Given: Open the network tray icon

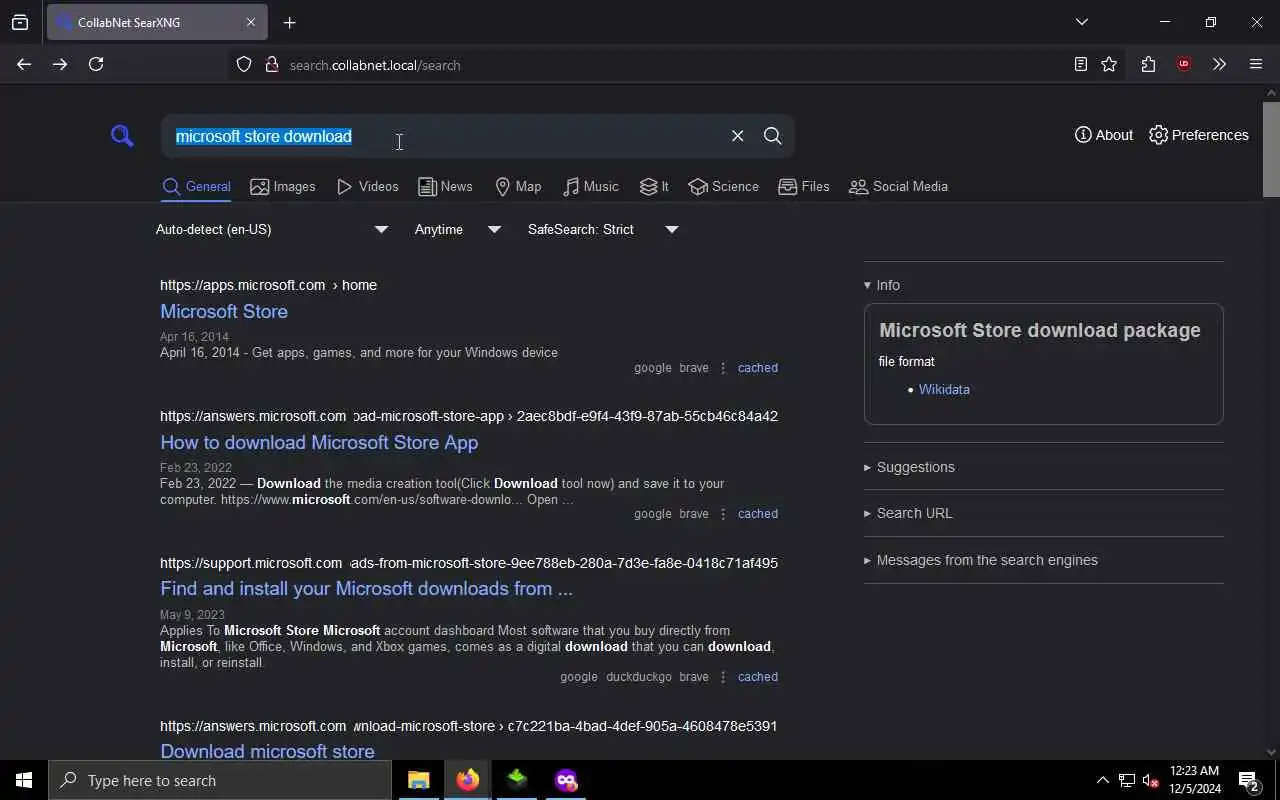Looking at the screenshot, I should coord(1127,781).
